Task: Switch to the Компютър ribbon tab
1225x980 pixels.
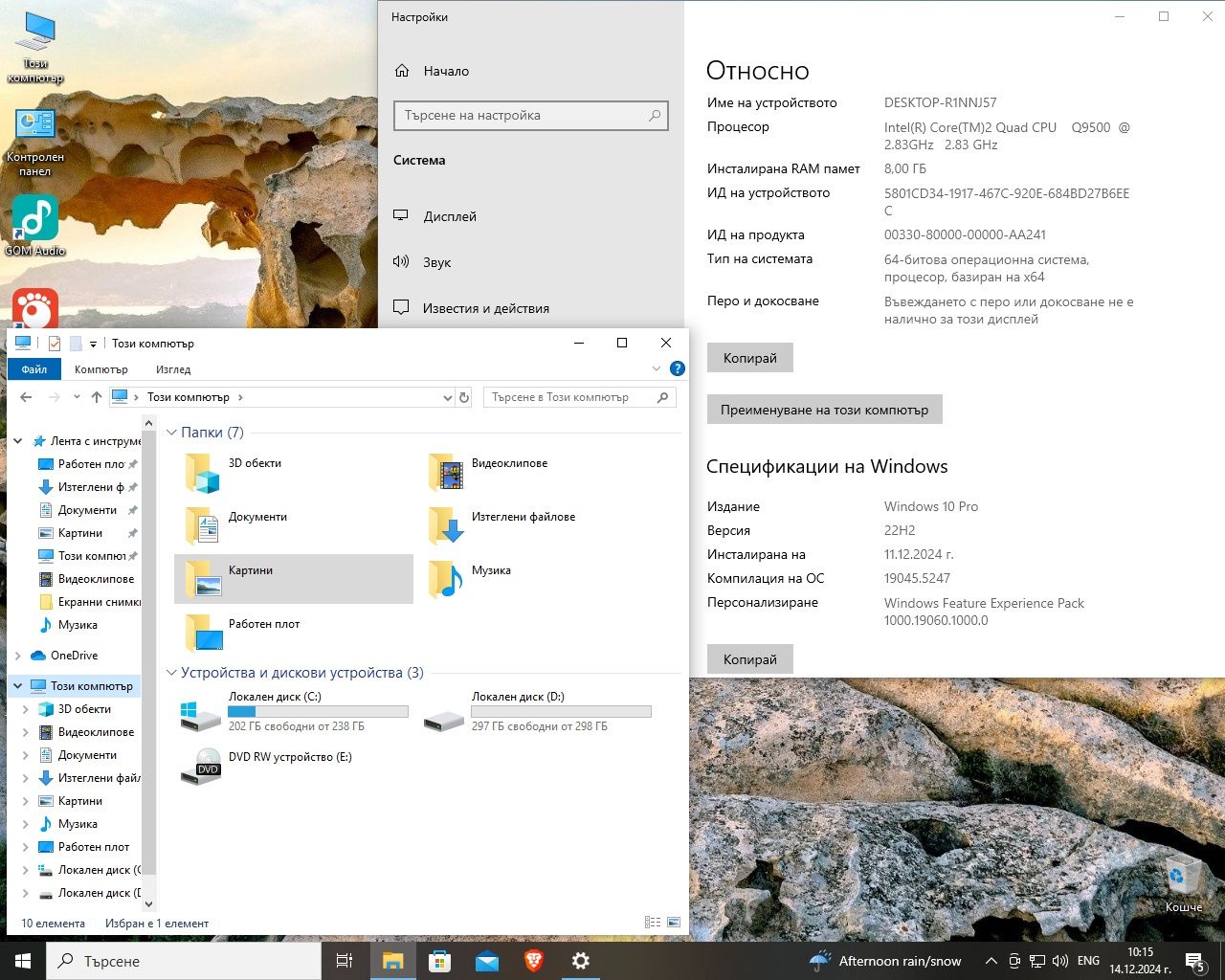Action: (x=101, y=369)
